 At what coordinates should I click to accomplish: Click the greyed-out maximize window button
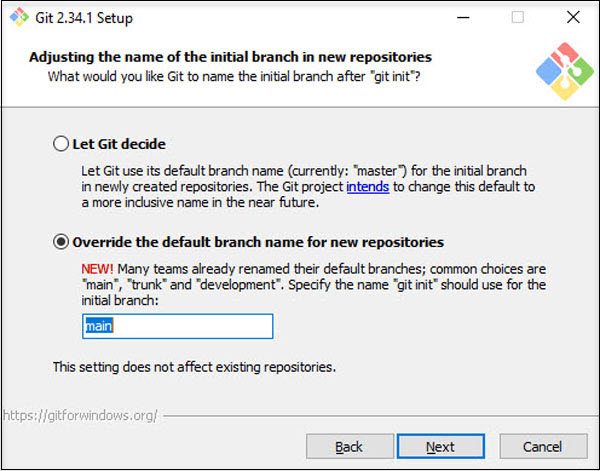click(517, 17)
